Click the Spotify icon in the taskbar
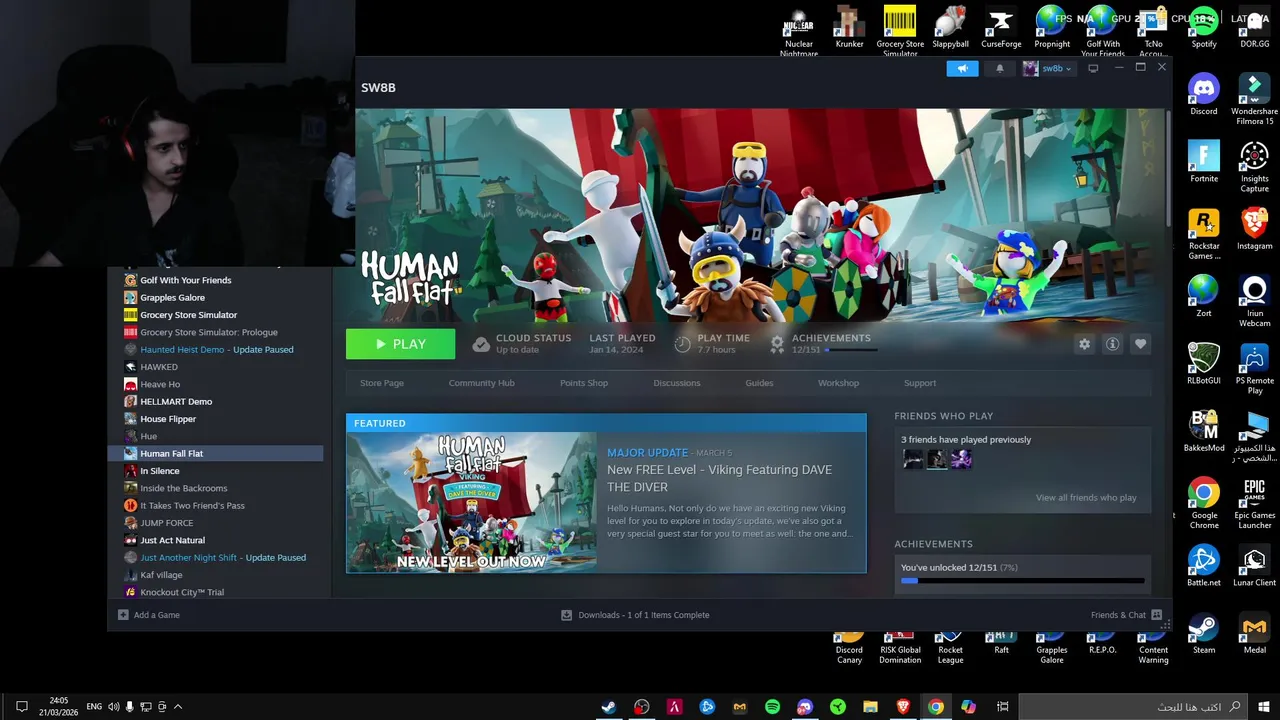 tap(772, 707)
